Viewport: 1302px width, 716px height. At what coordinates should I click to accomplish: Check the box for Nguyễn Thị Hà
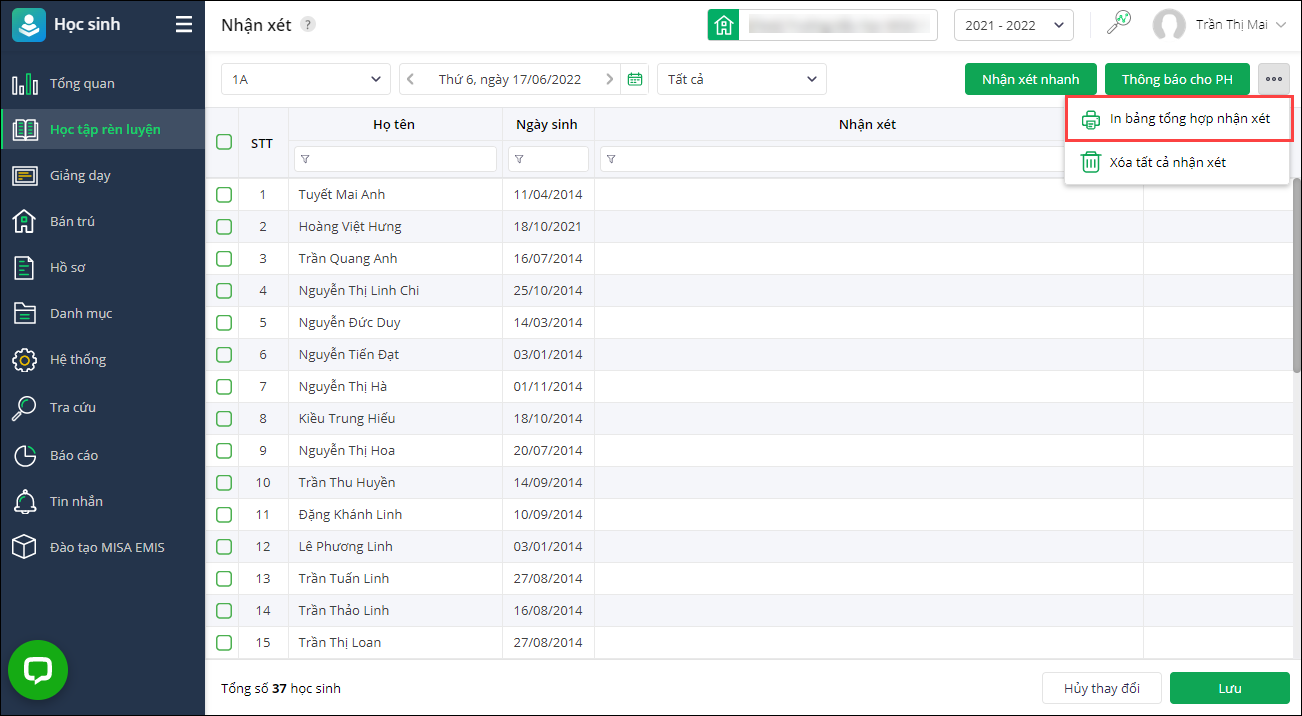point(224,386)
